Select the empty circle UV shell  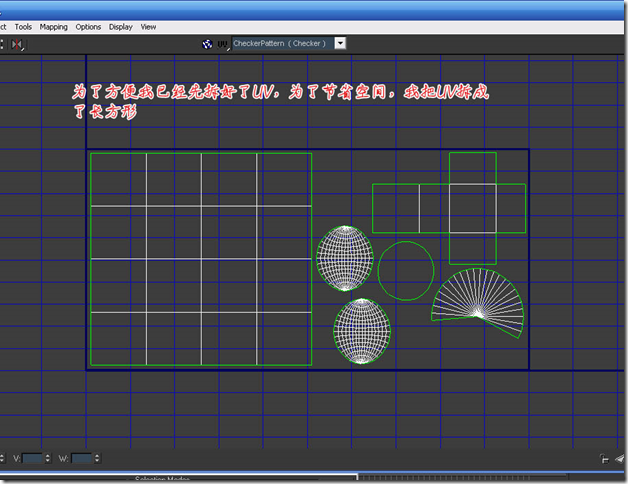(406, 271)
